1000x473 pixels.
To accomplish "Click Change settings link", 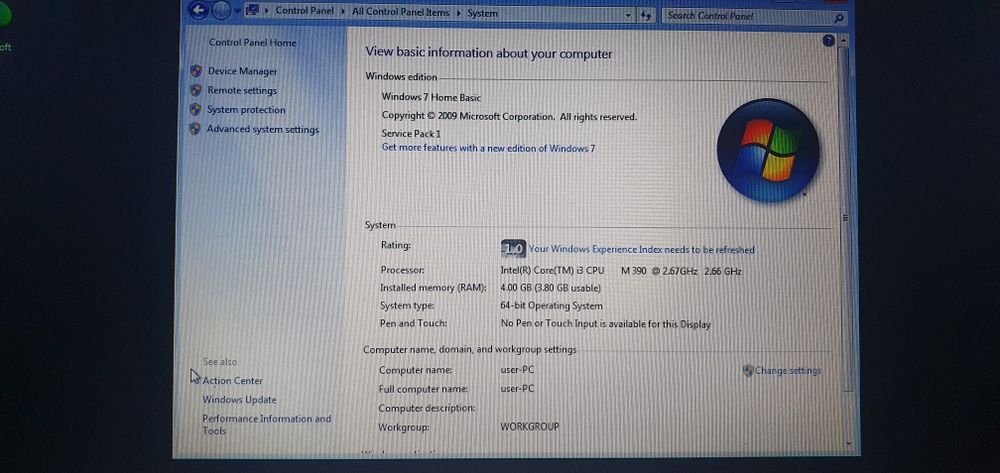I will 788,370.
